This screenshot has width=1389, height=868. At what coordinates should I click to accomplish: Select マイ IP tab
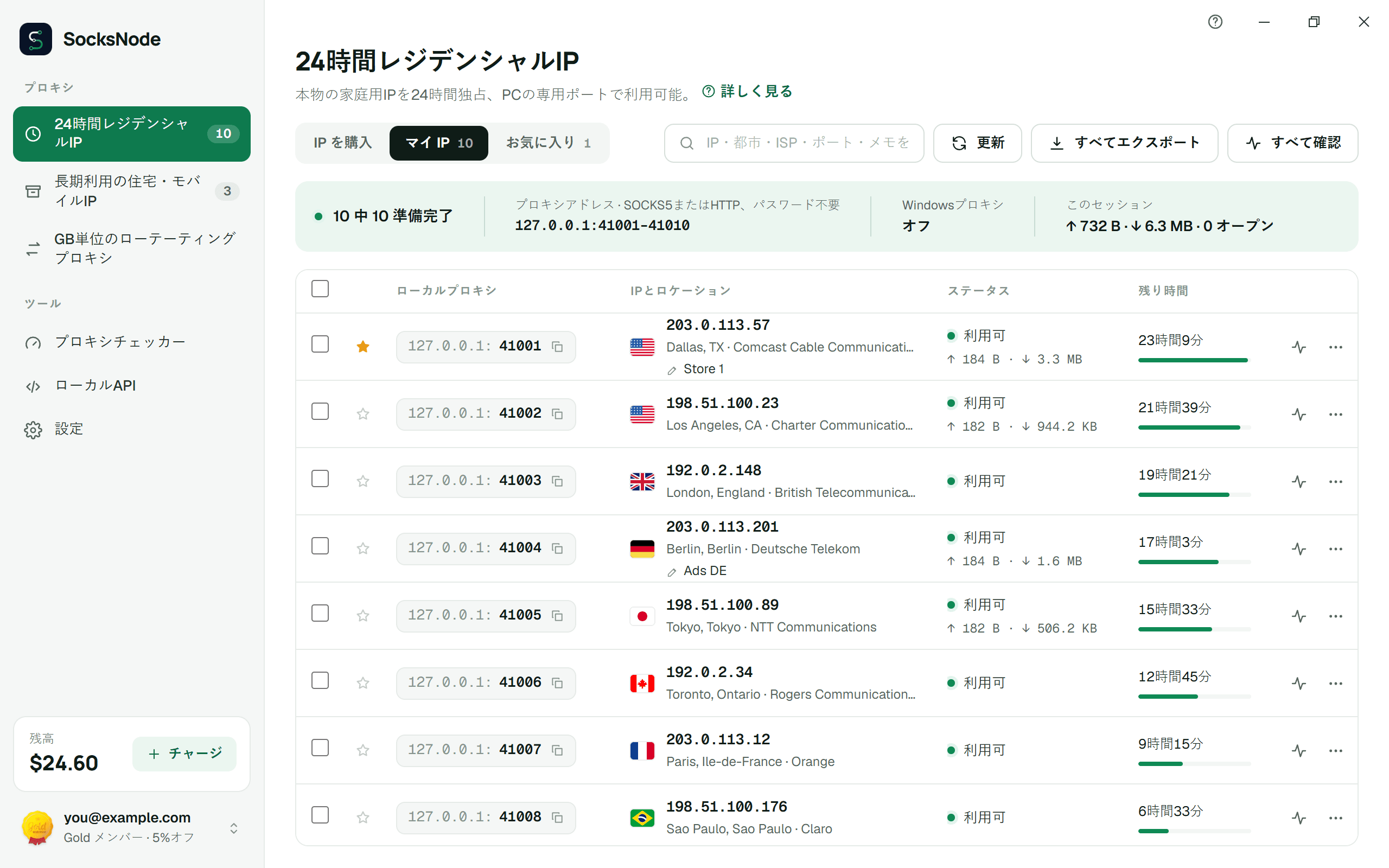click(438, 142)
